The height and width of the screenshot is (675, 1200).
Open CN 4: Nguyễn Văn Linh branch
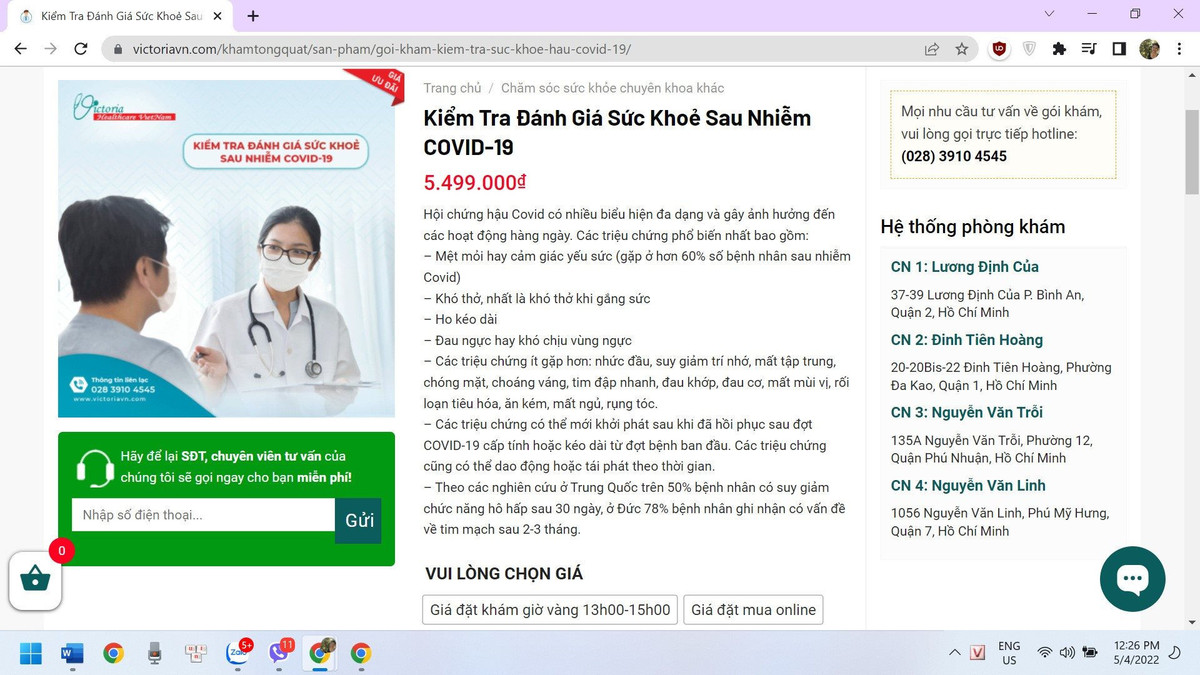[x=968, y=485]
